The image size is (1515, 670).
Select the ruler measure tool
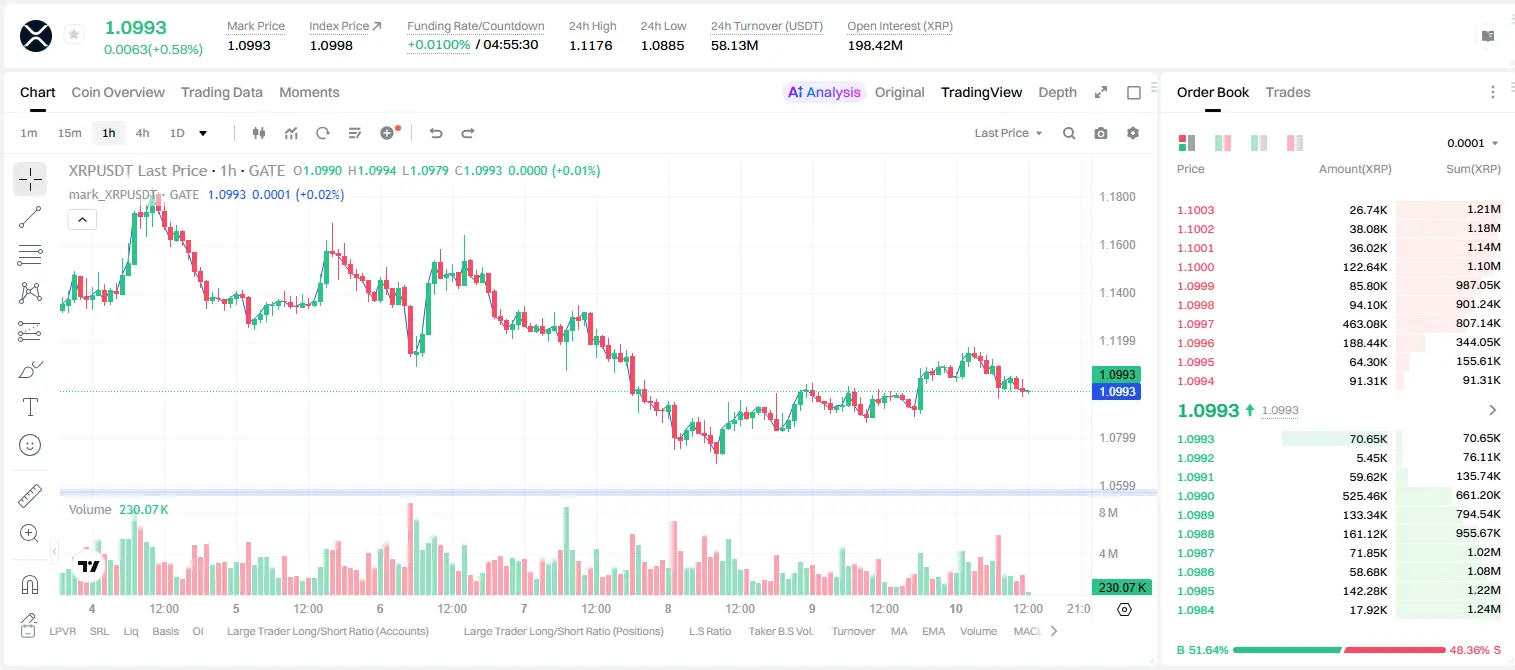point(30,496)
